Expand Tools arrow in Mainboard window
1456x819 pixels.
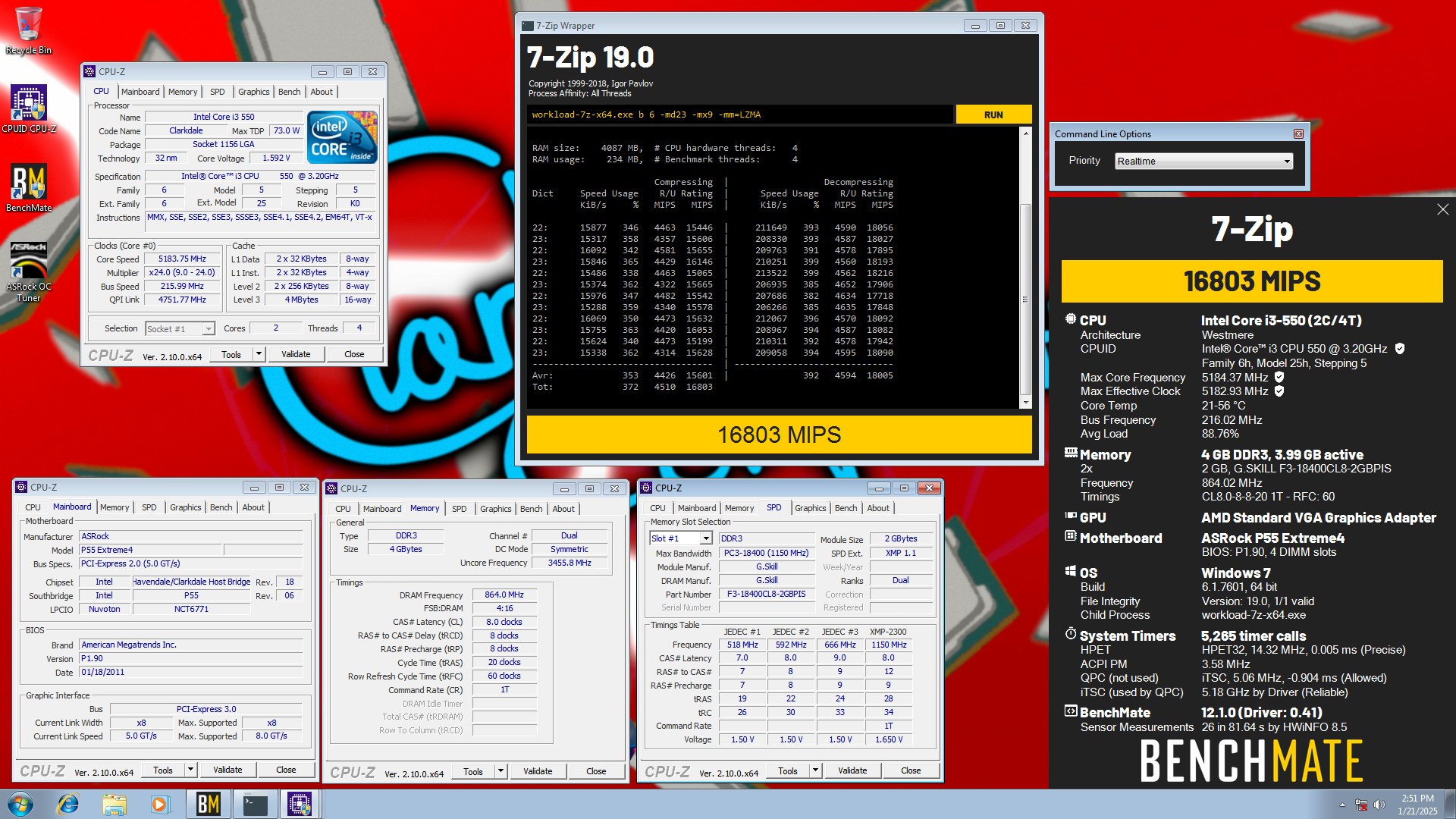pos(190,770)
